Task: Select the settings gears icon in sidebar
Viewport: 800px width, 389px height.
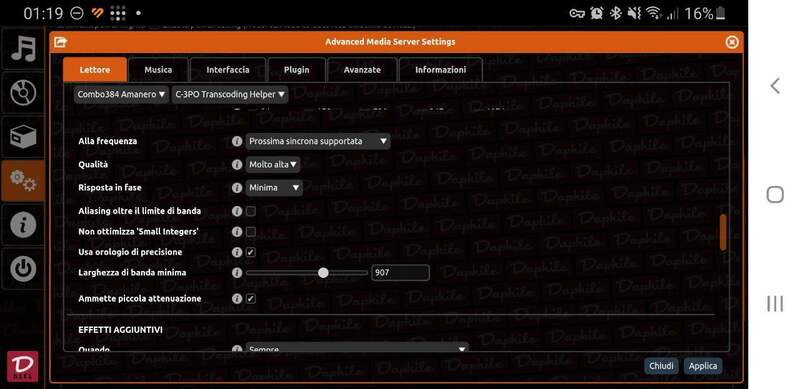Action: tap(23, 181)
